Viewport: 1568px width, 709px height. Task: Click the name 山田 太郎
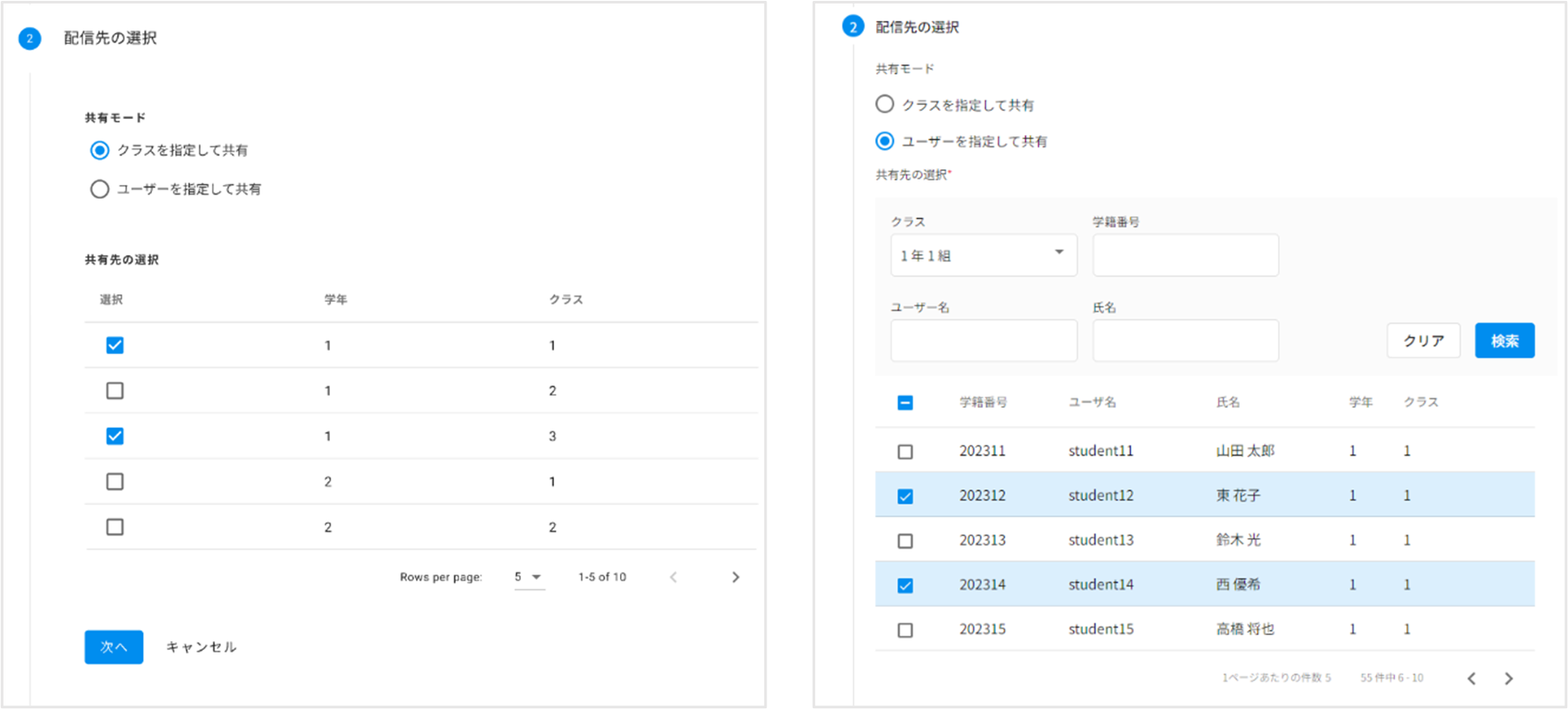pyautogui.click(x=1245, y=450)
